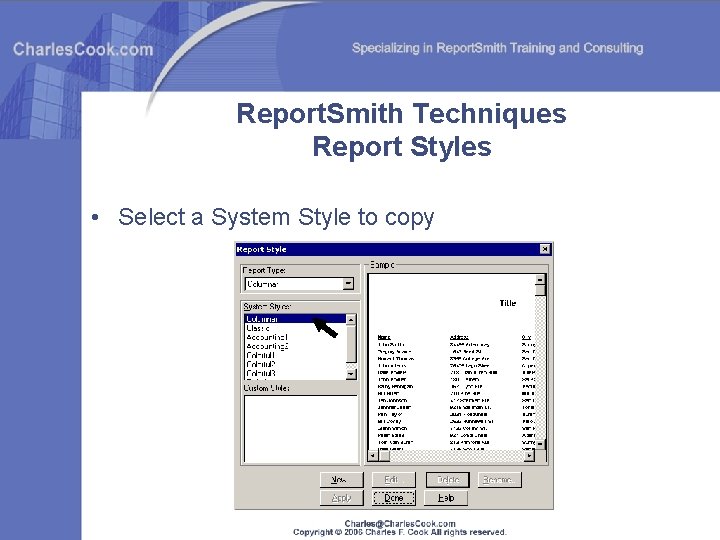Click the Apply button
Screen dimensions: 720x540
[x=341, y=498]
